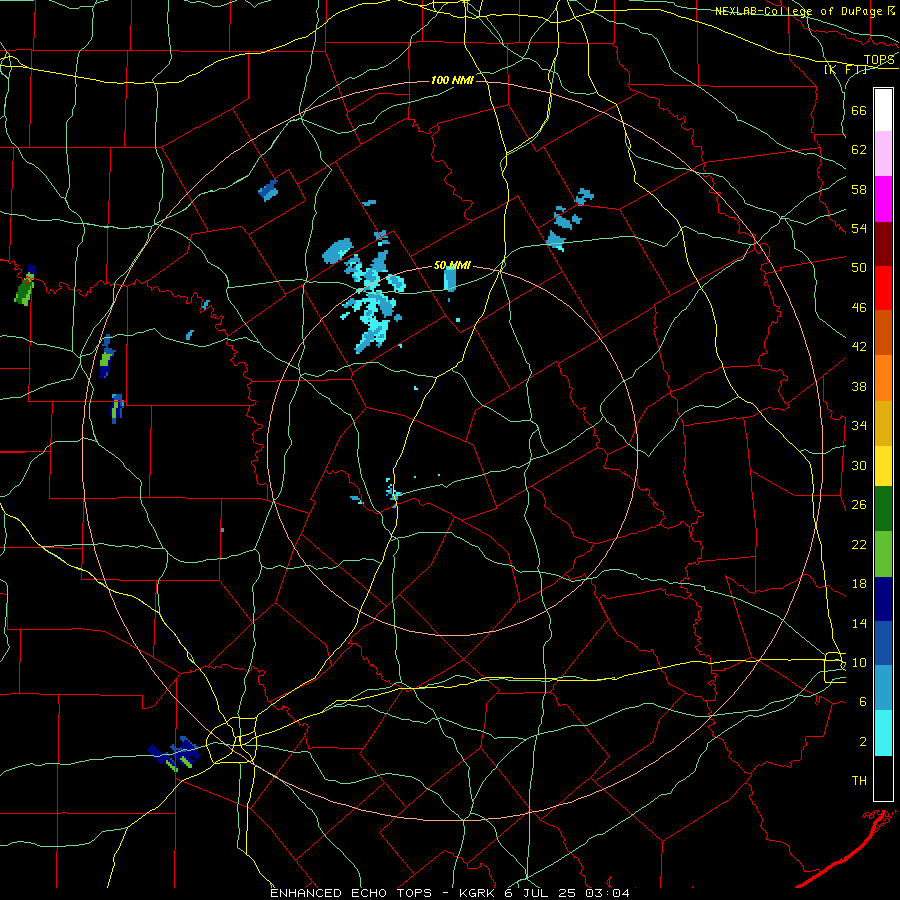This screenshot has width=900, height=900.
Task: Click the TH legend label
Action: coord(859,780)
